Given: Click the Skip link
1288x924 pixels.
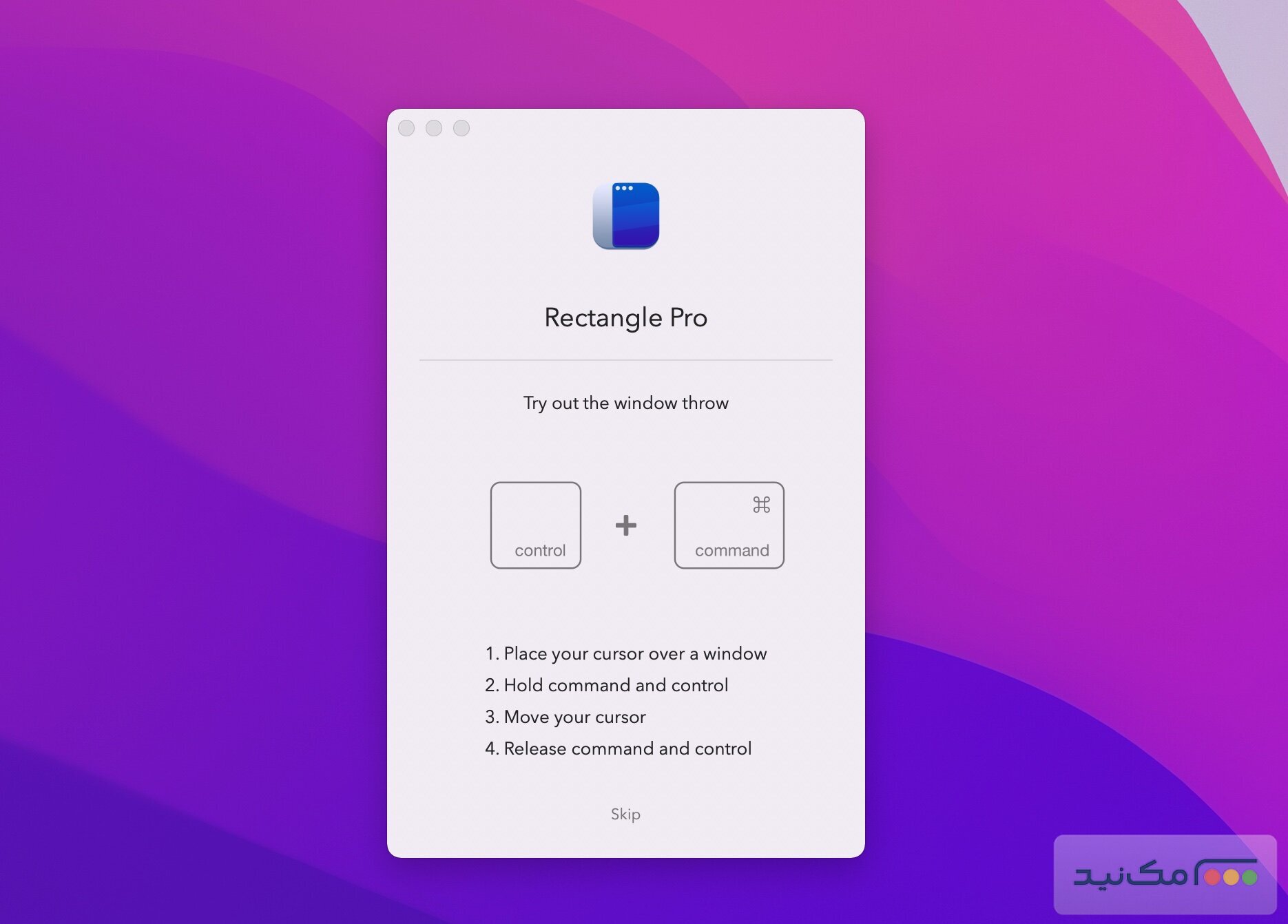Looking at the screenshot, I should tap(624, 814).
